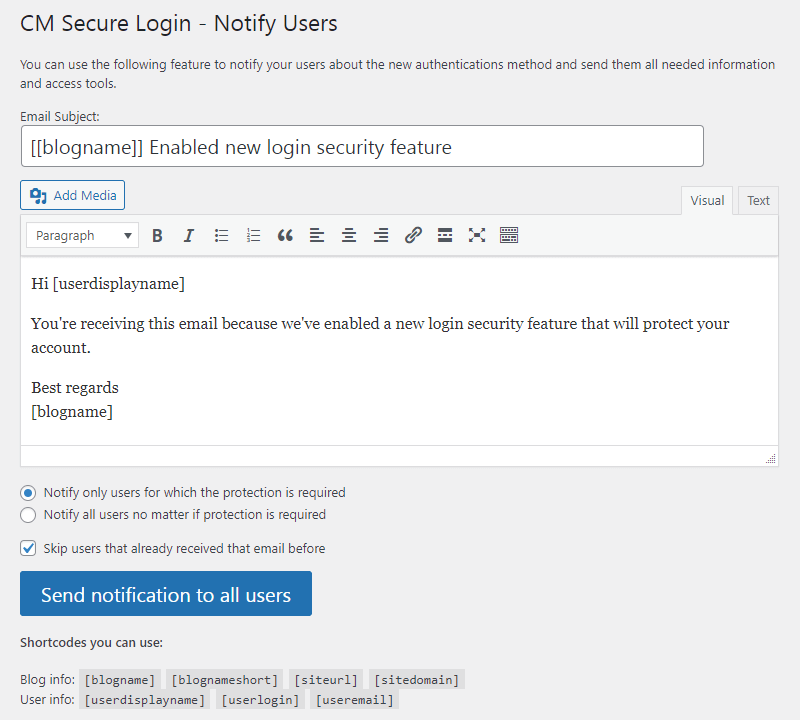
Task: Click Send notification to all users
Action: coord(166,594)
